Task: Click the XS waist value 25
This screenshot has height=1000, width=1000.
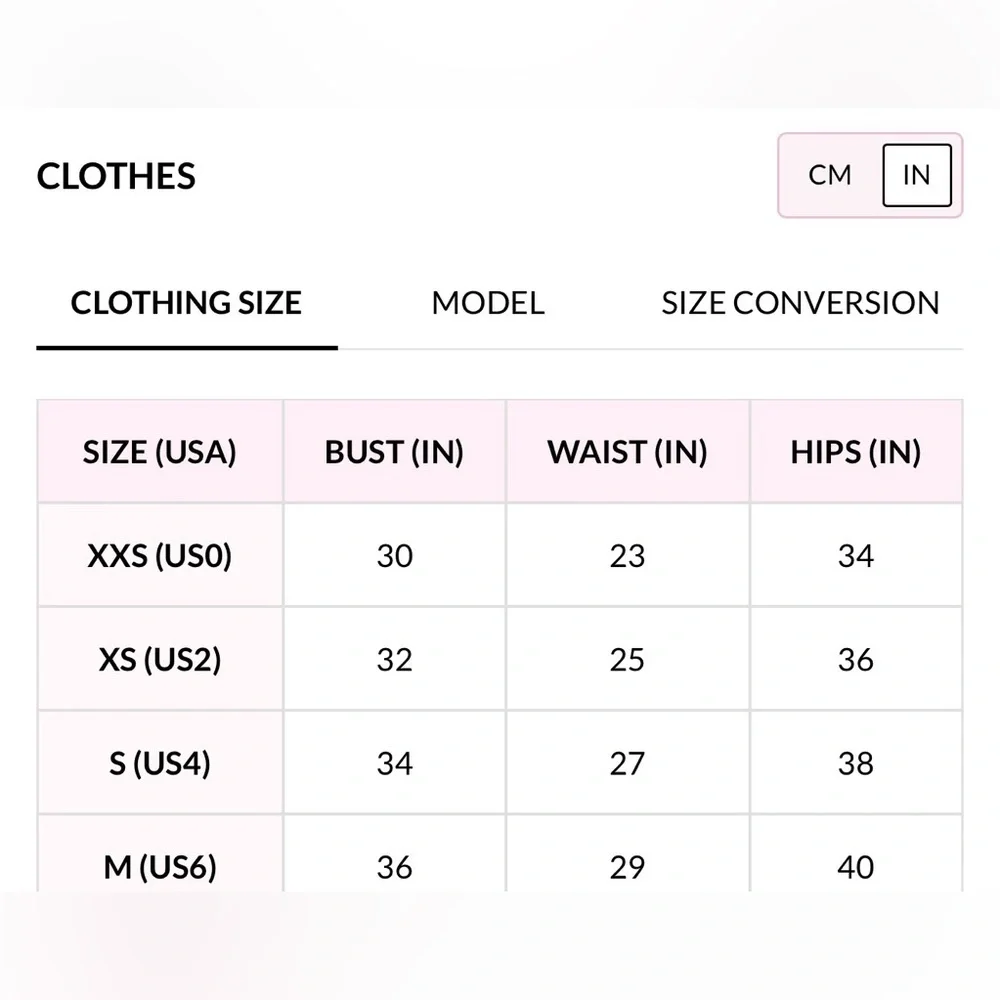Action: (x=627, y=660)
